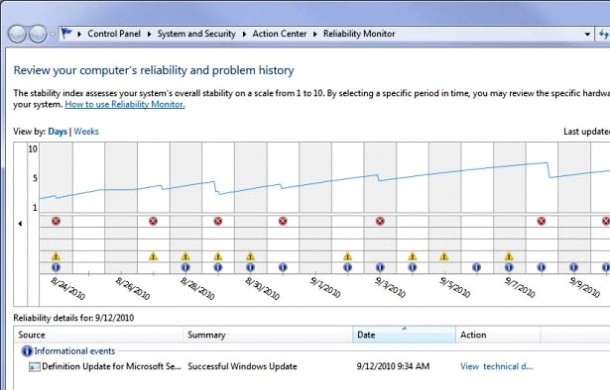This screenshot has width=610, height=390.
Task: Open the information event icon for 9/4/2010
Action: click(x=412, y=267)
